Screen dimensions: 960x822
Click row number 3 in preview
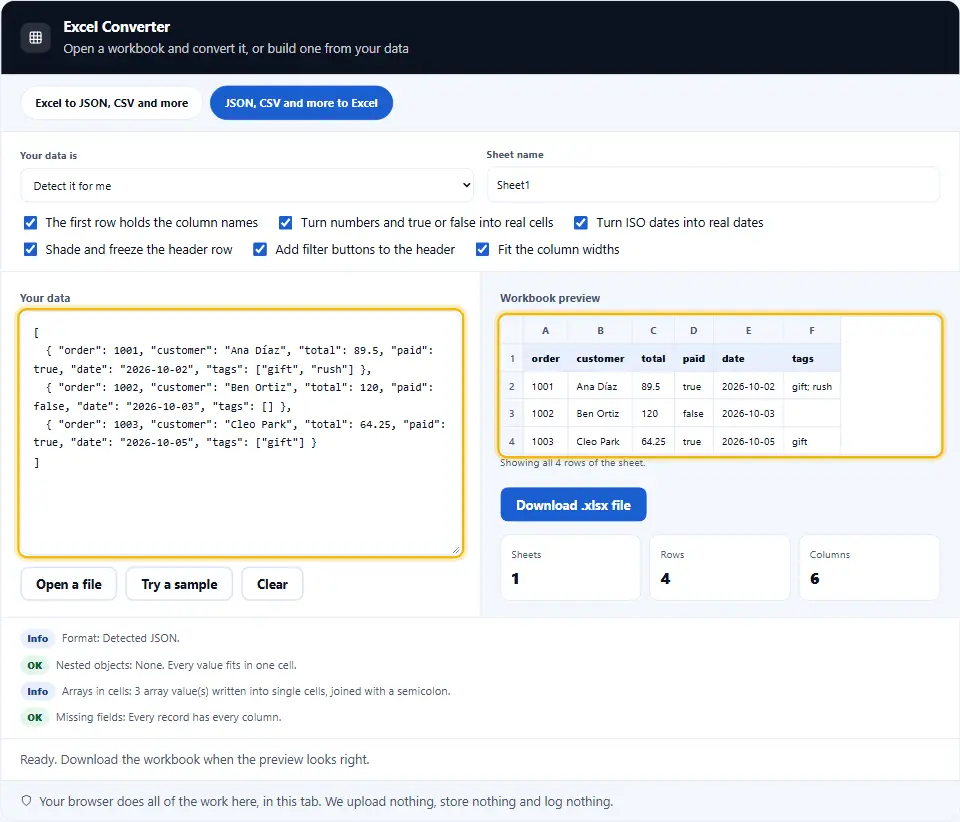click(512, 414)
